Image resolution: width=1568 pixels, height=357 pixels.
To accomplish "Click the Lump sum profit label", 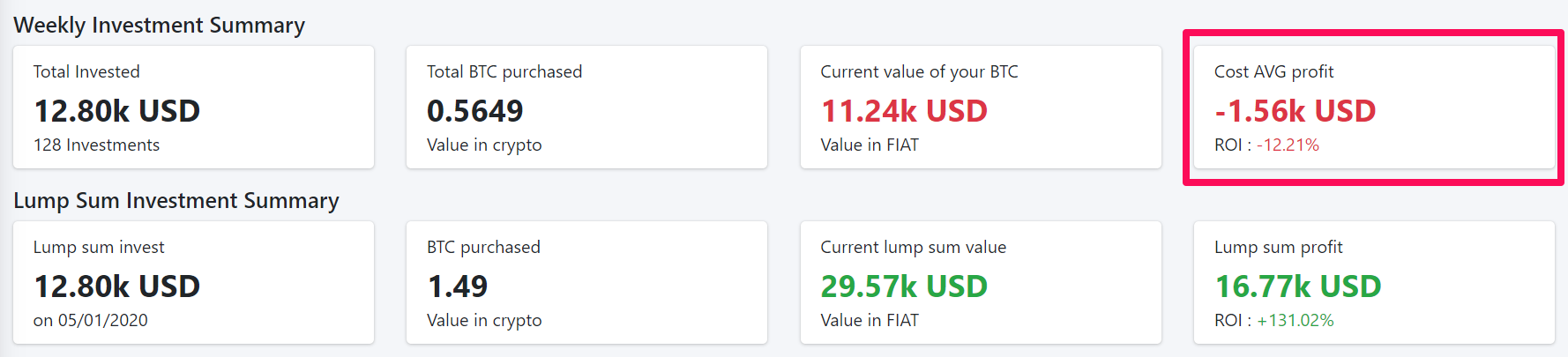I will pos(1278,247).
